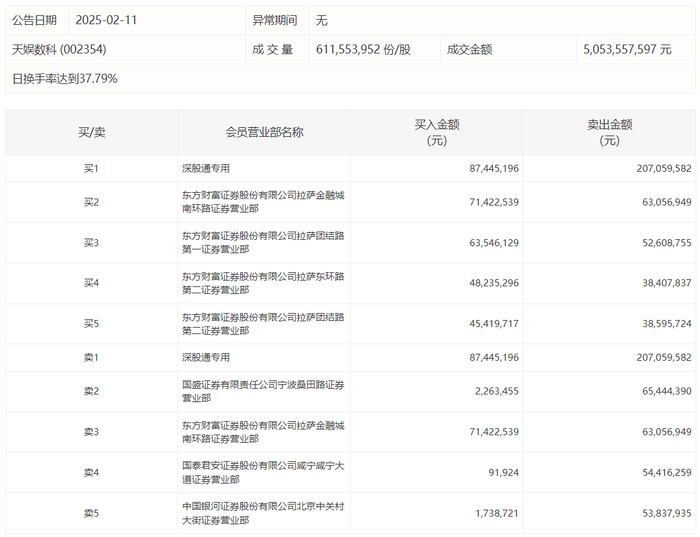The height and width of the screenshot is (537, 700).
Task: Select buy amount 71,422,539 in 买2 row
Action: coord(494,202)
